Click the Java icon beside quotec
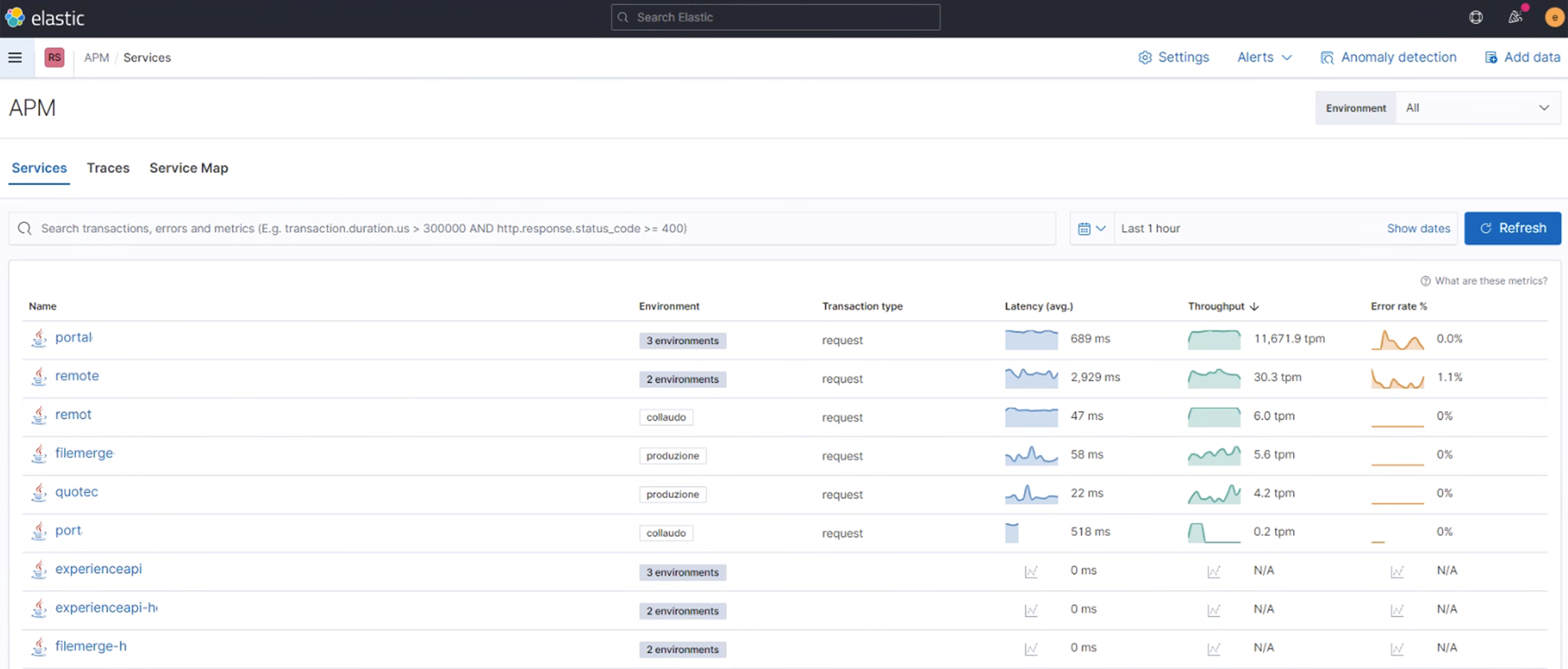Image resolution: width=1568 pixels, height=669 pixels. tap(39, 493)
